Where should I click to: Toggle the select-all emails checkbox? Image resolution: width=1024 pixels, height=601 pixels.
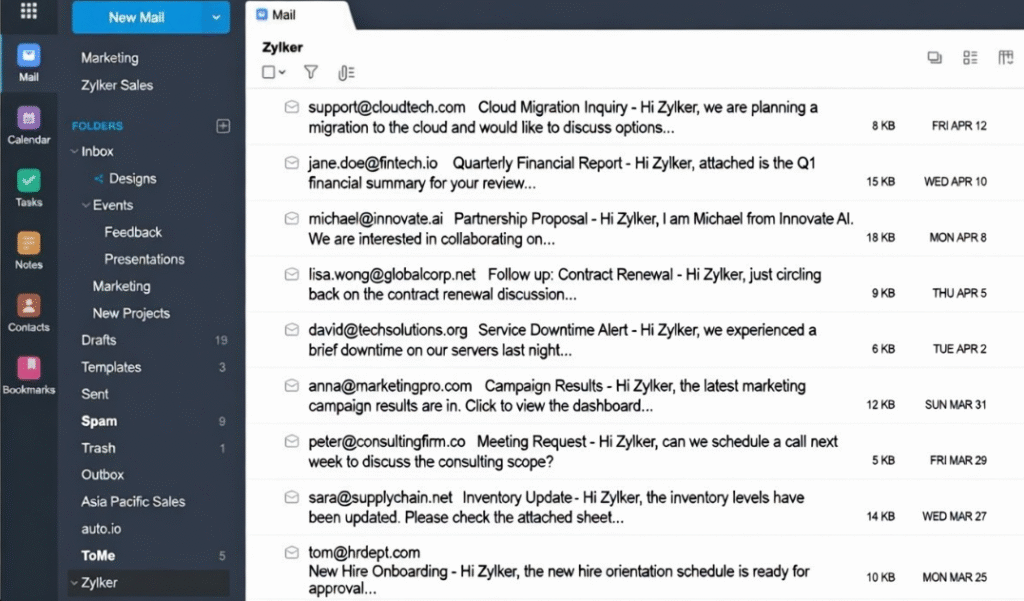coord(270,72)
